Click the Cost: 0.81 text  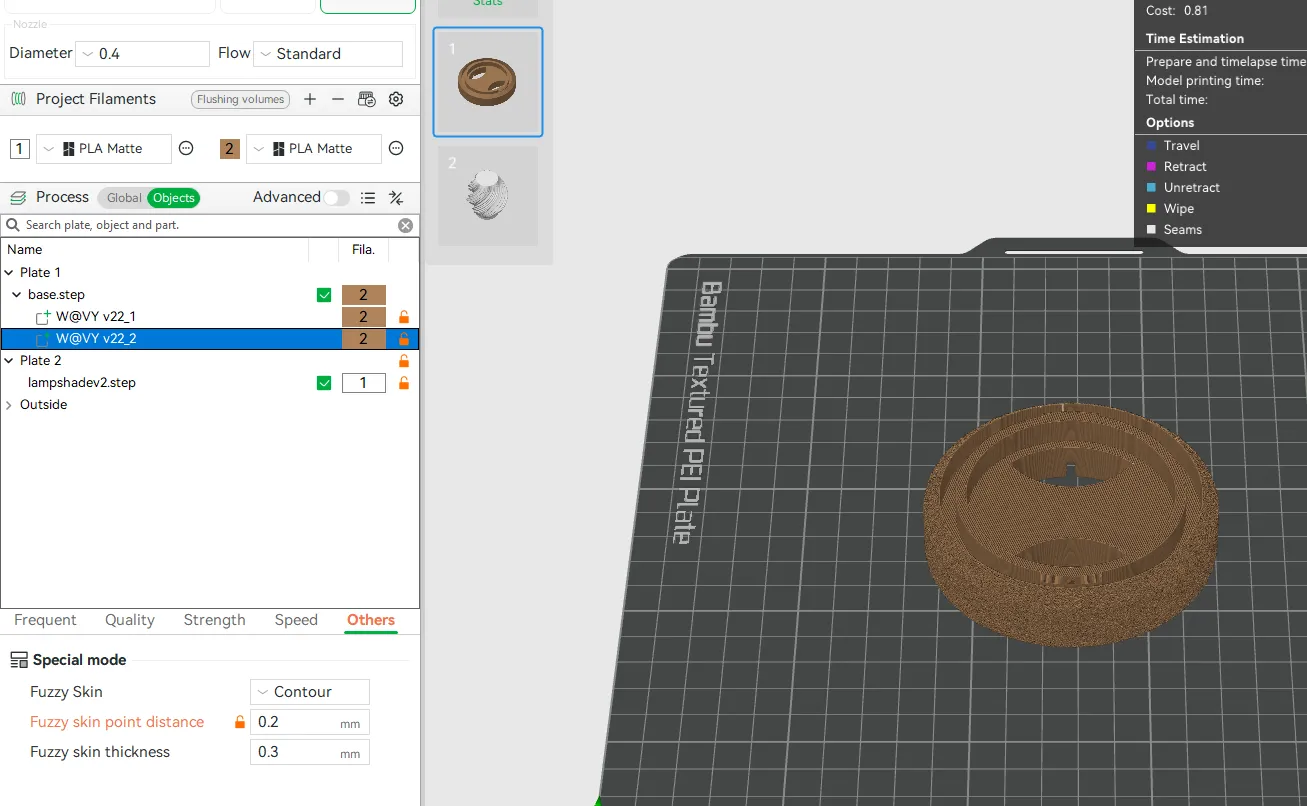(x=1177, y=11)
